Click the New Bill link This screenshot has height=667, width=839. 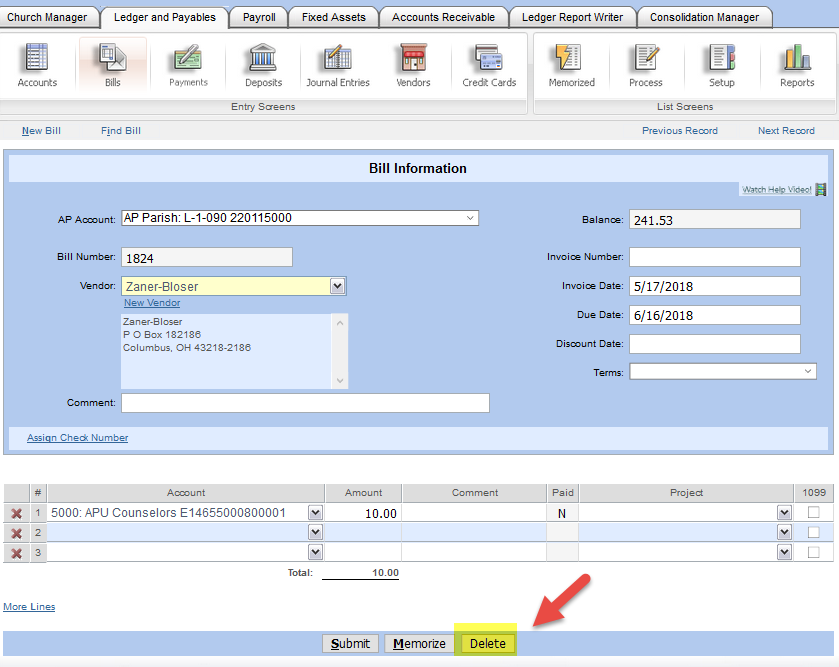41,131
